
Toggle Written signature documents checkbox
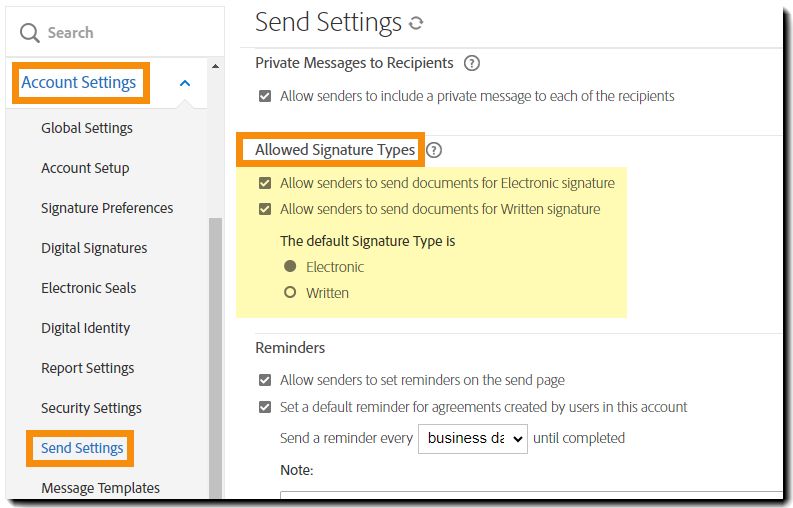(265, 209)
